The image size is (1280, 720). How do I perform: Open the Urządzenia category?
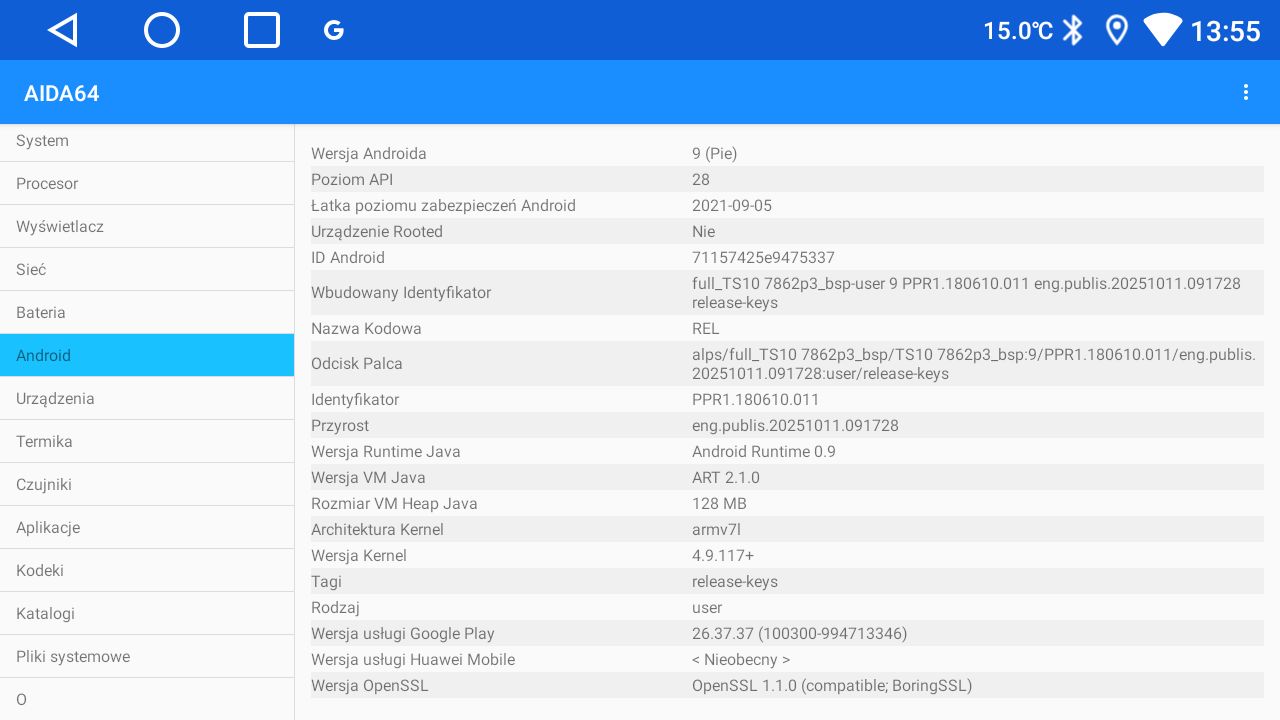pos(147,398)
